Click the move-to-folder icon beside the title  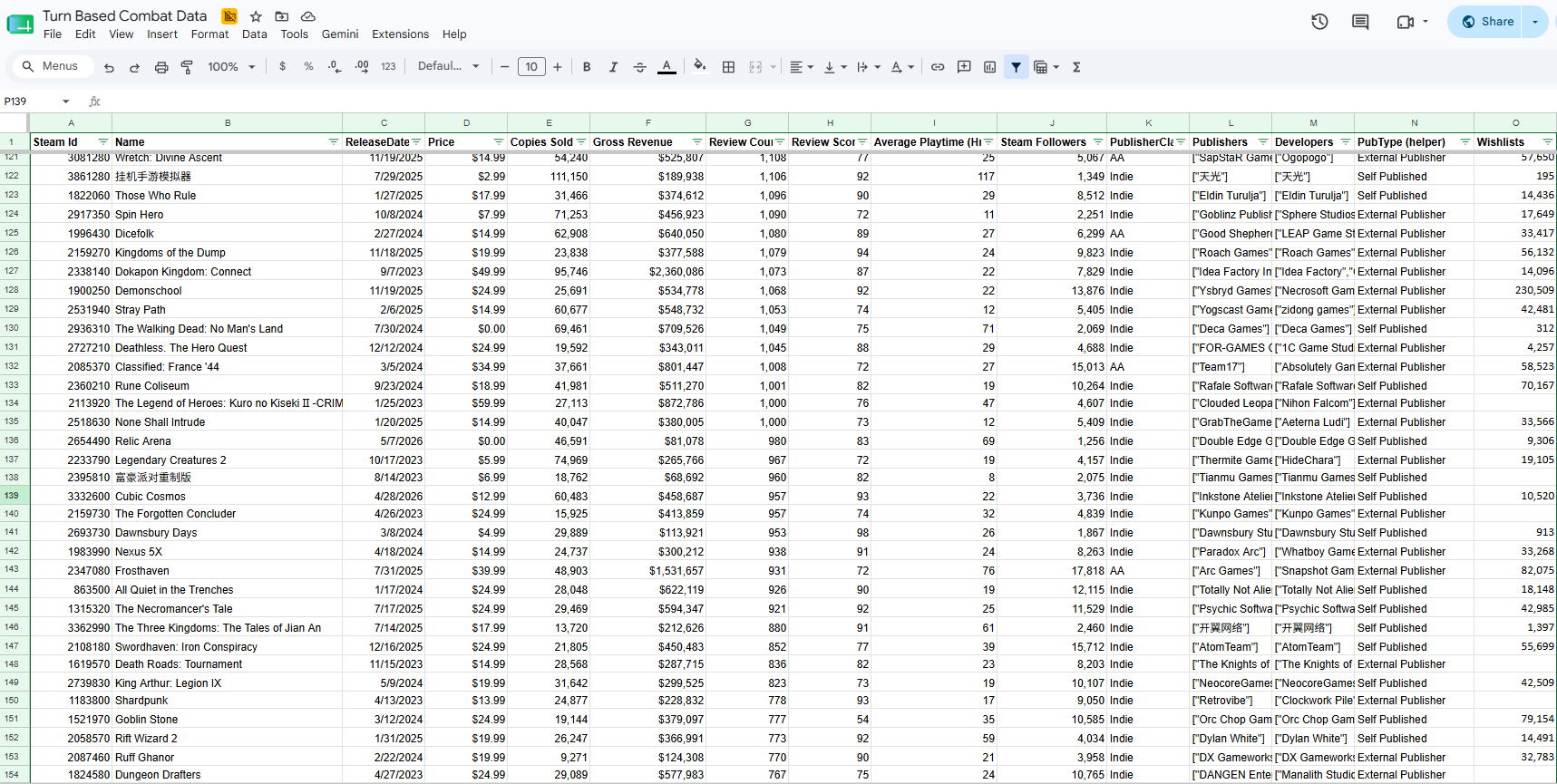[282, 16]
